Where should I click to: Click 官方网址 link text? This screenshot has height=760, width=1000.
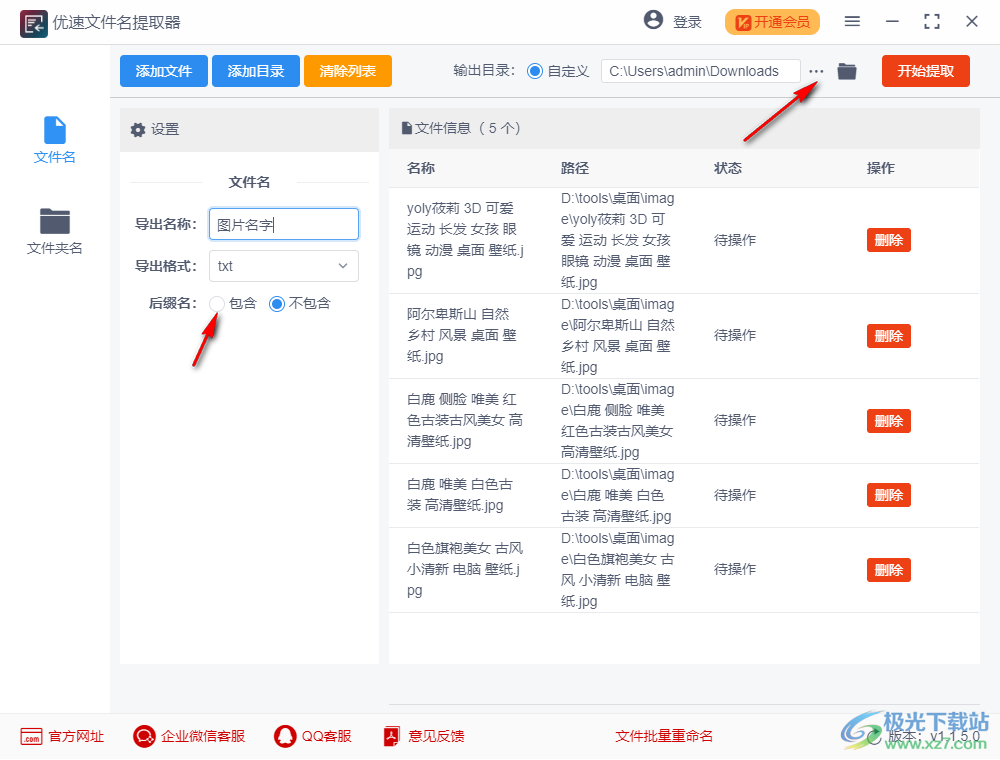[x=77, y=737]
